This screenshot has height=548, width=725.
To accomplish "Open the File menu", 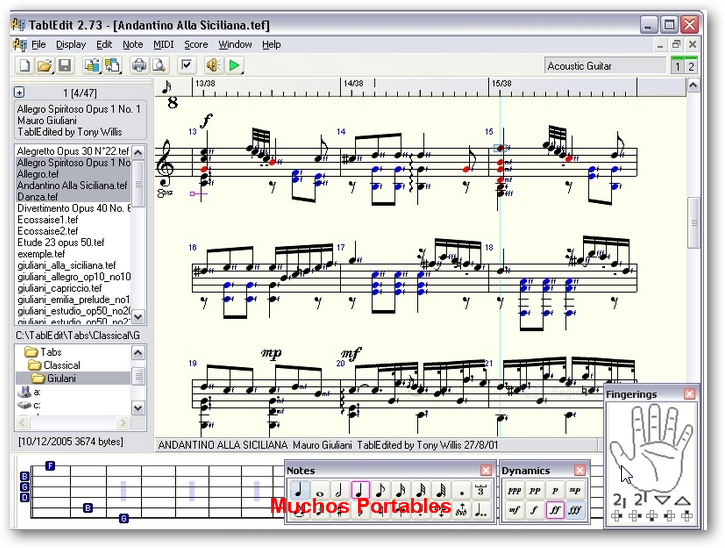I will click(38, 44).
